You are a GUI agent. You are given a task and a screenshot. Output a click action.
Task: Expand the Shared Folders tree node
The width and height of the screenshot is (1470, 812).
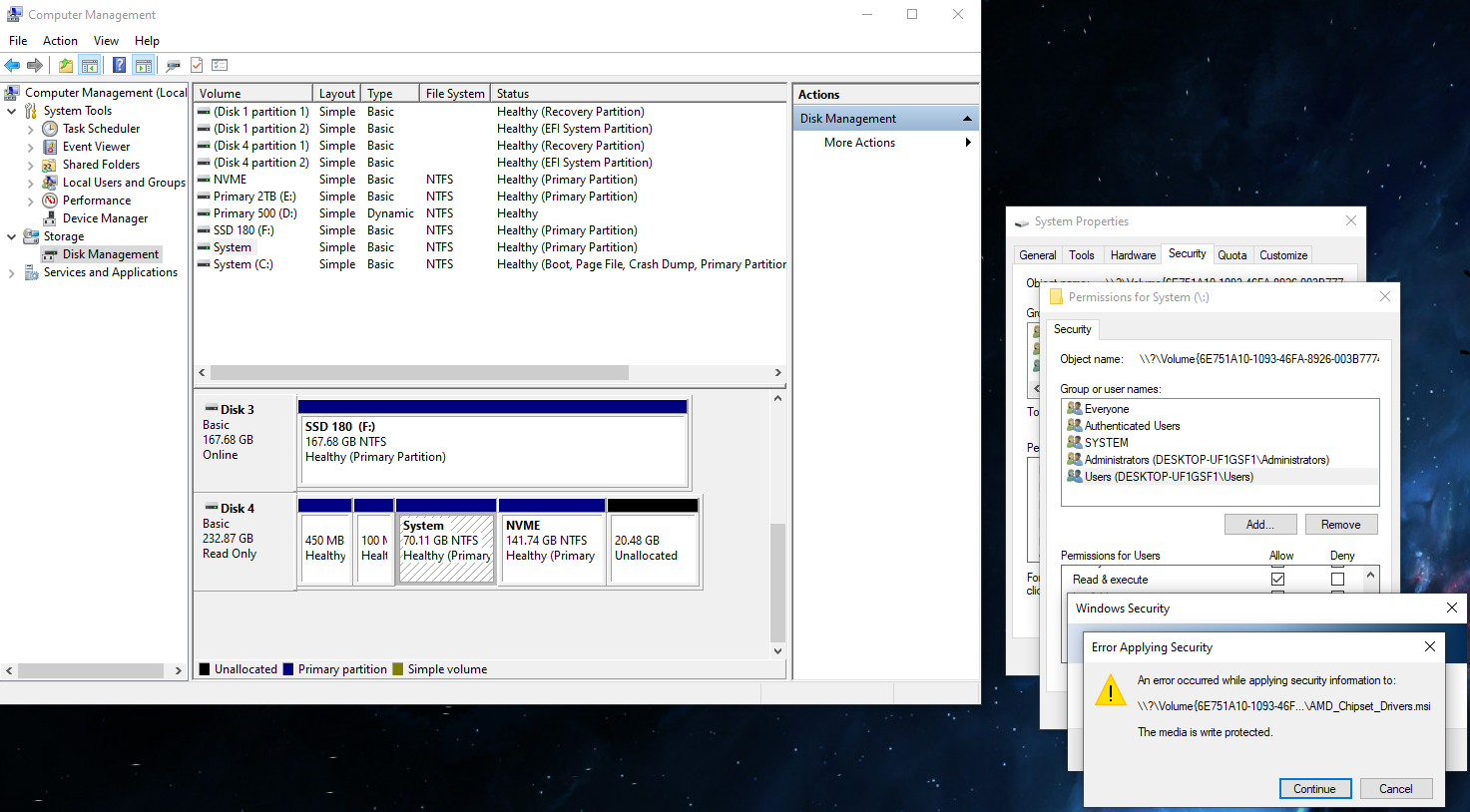click(30, 165)
